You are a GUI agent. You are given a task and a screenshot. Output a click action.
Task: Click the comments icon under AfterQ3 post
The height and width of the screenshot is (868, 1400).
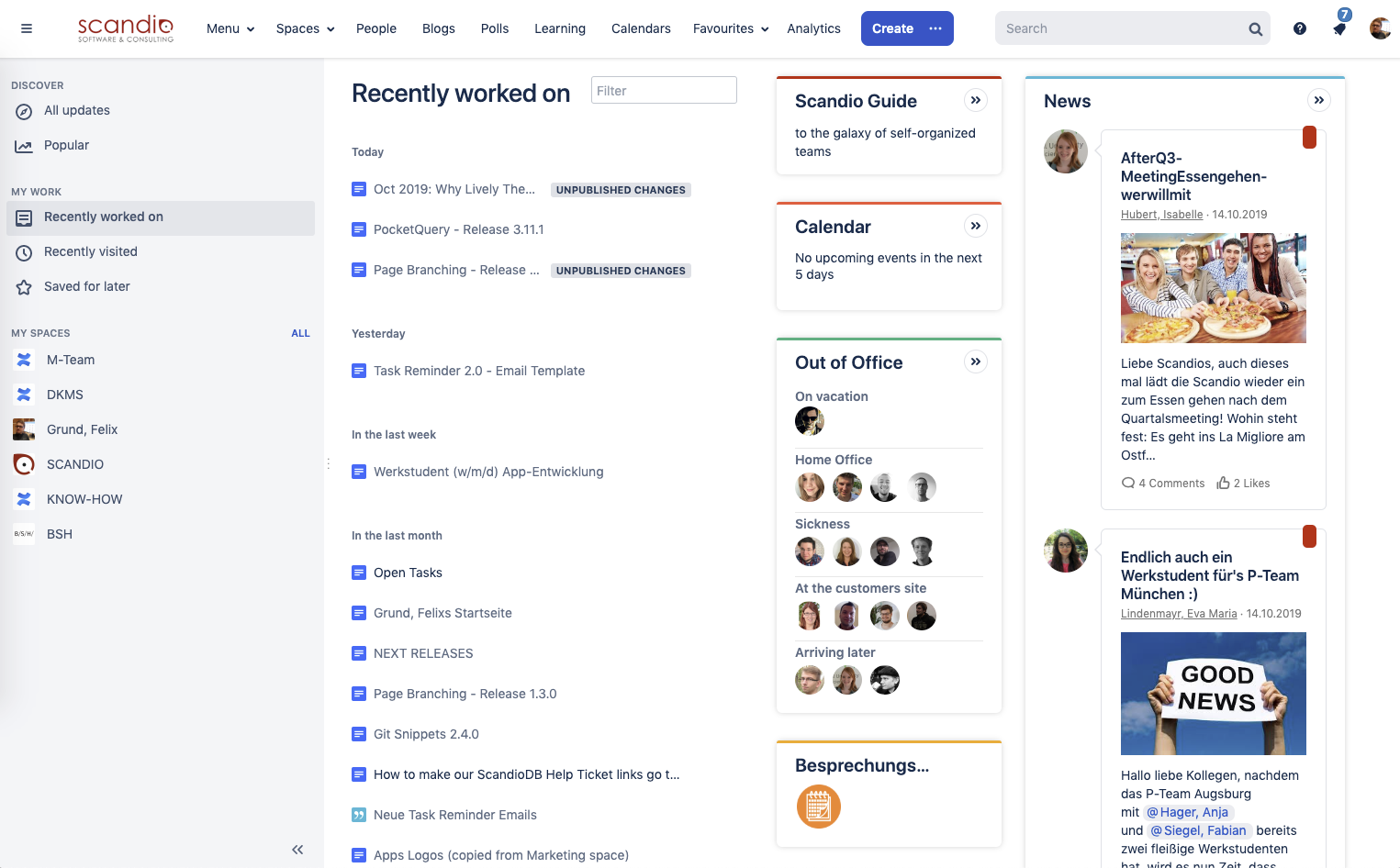pyautogui.click(x=1127, y=483)
